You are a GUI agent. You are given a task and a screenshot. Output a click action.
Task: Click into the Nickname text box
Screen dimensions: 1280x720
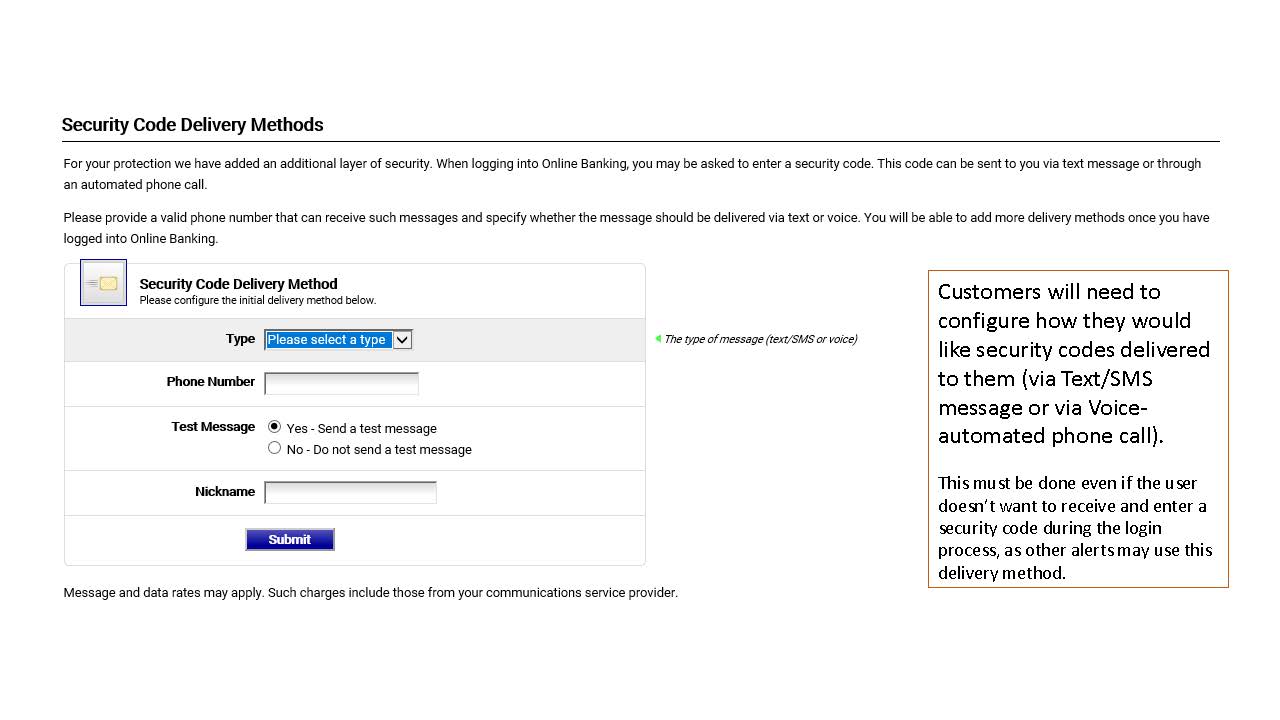pos(350,492)
